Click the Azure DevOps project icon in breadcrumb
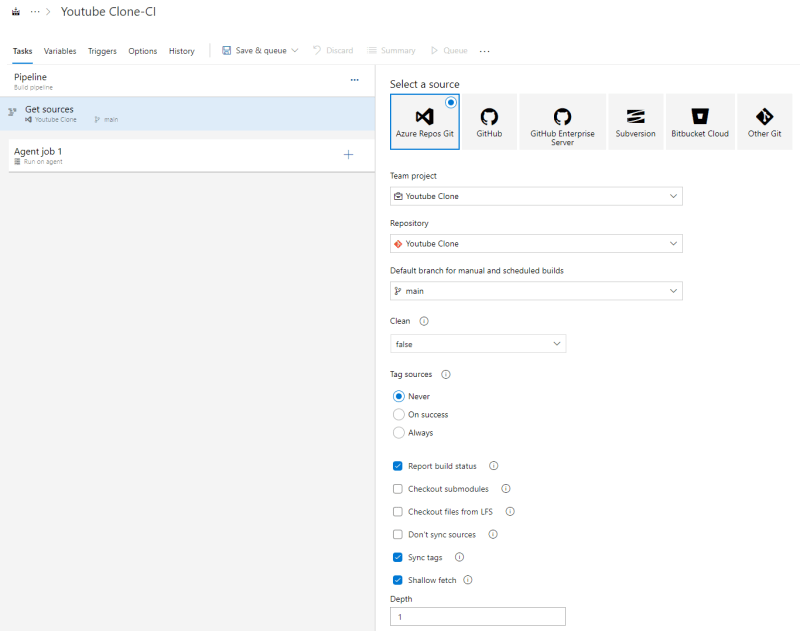The image size is (800, 631). (16, 12)
